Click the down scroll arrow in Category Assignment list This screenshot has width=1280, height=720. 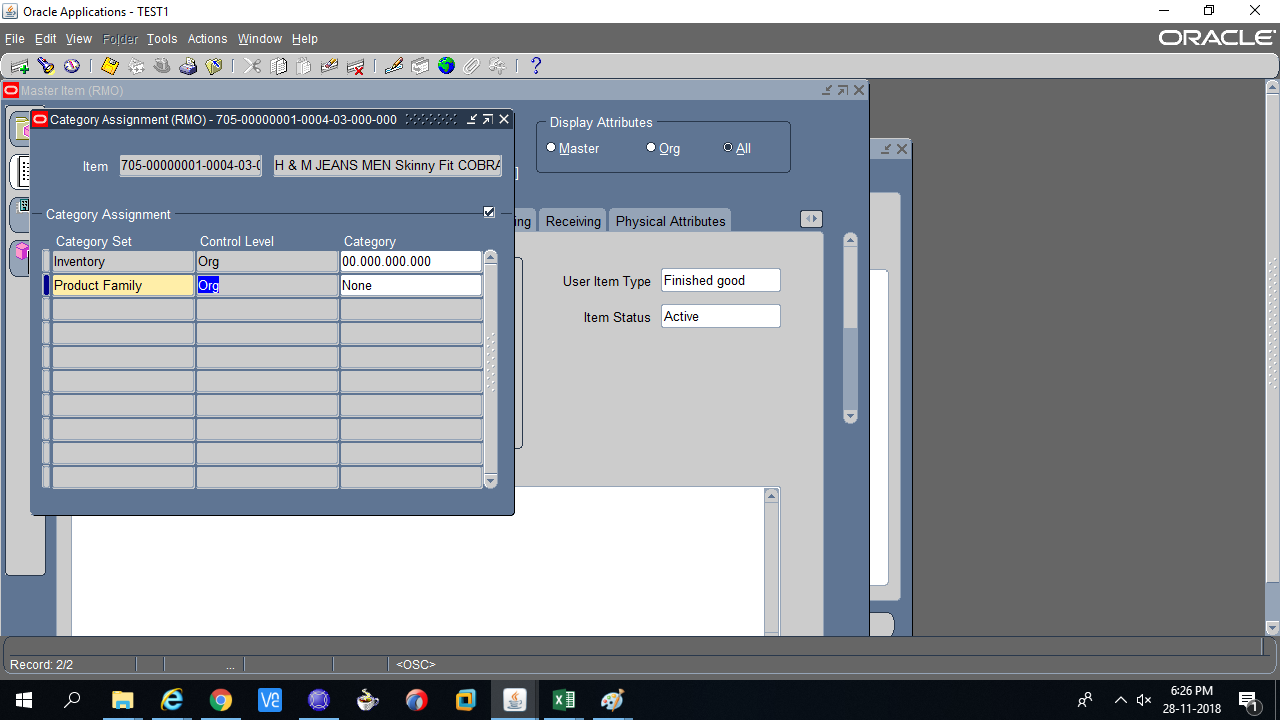pyautogui.click(x=490, y=480)
